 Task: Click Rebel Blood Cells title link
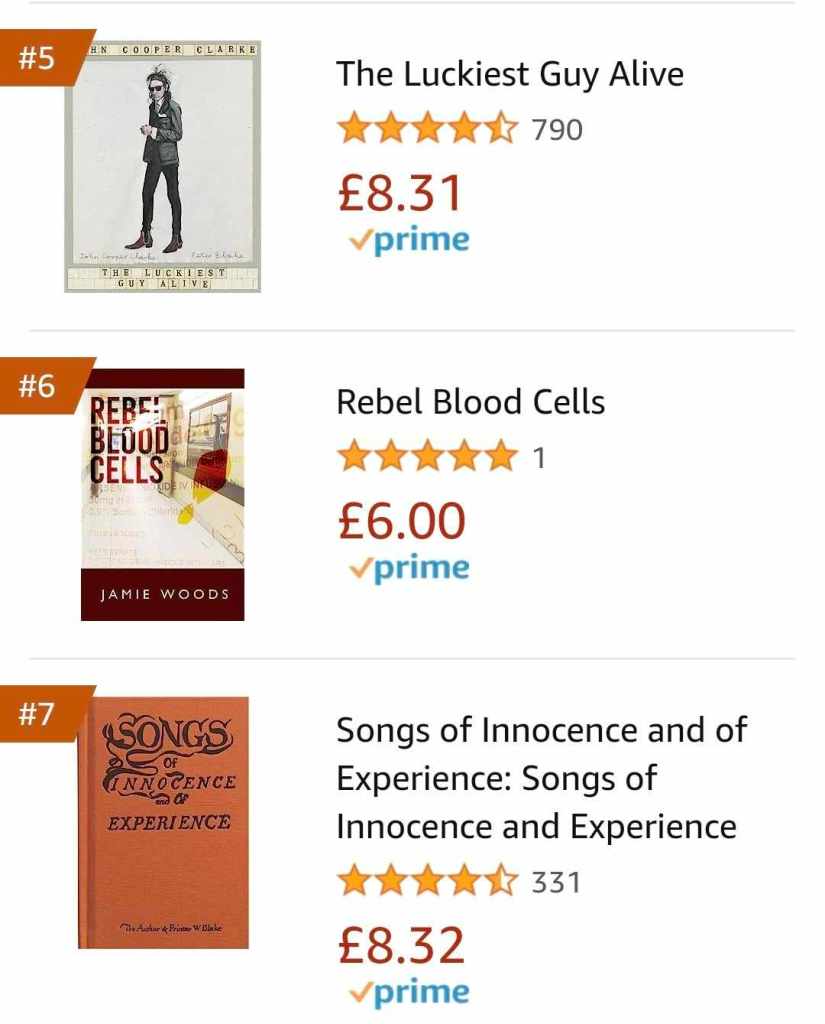click(470, 402)
